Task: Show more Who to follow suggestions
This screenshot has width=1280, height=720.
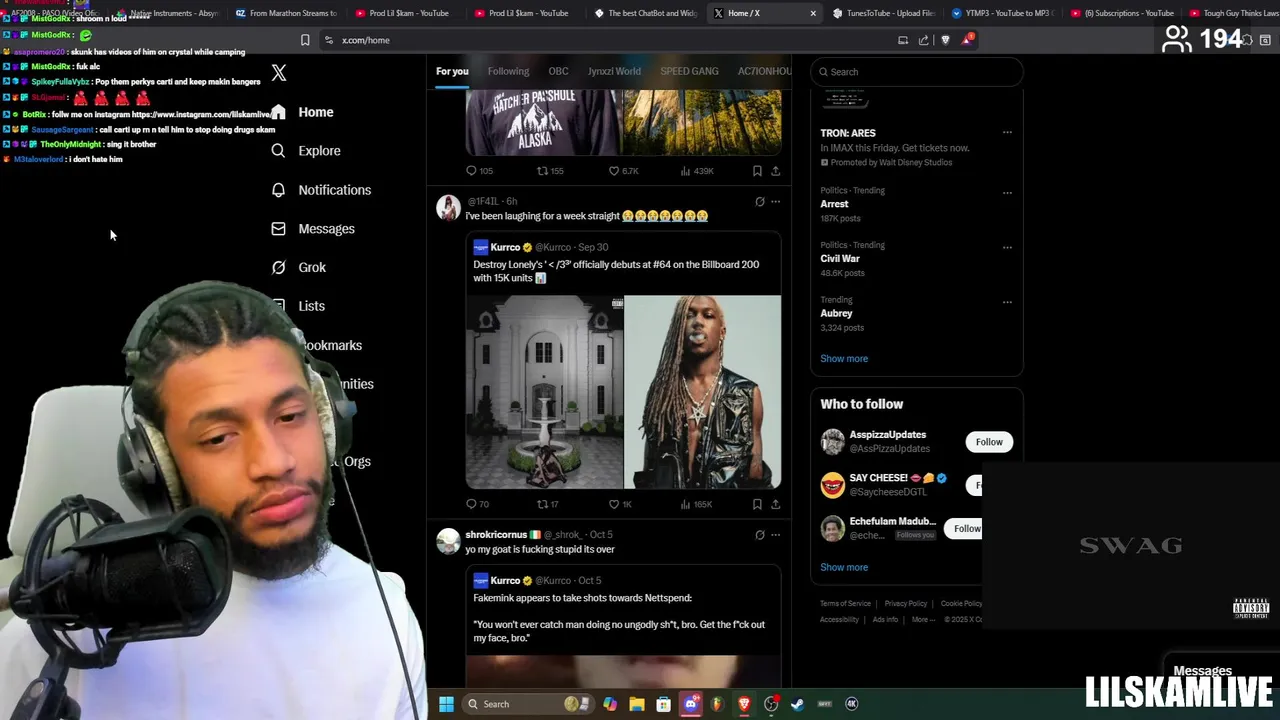Action: (844, 567)
